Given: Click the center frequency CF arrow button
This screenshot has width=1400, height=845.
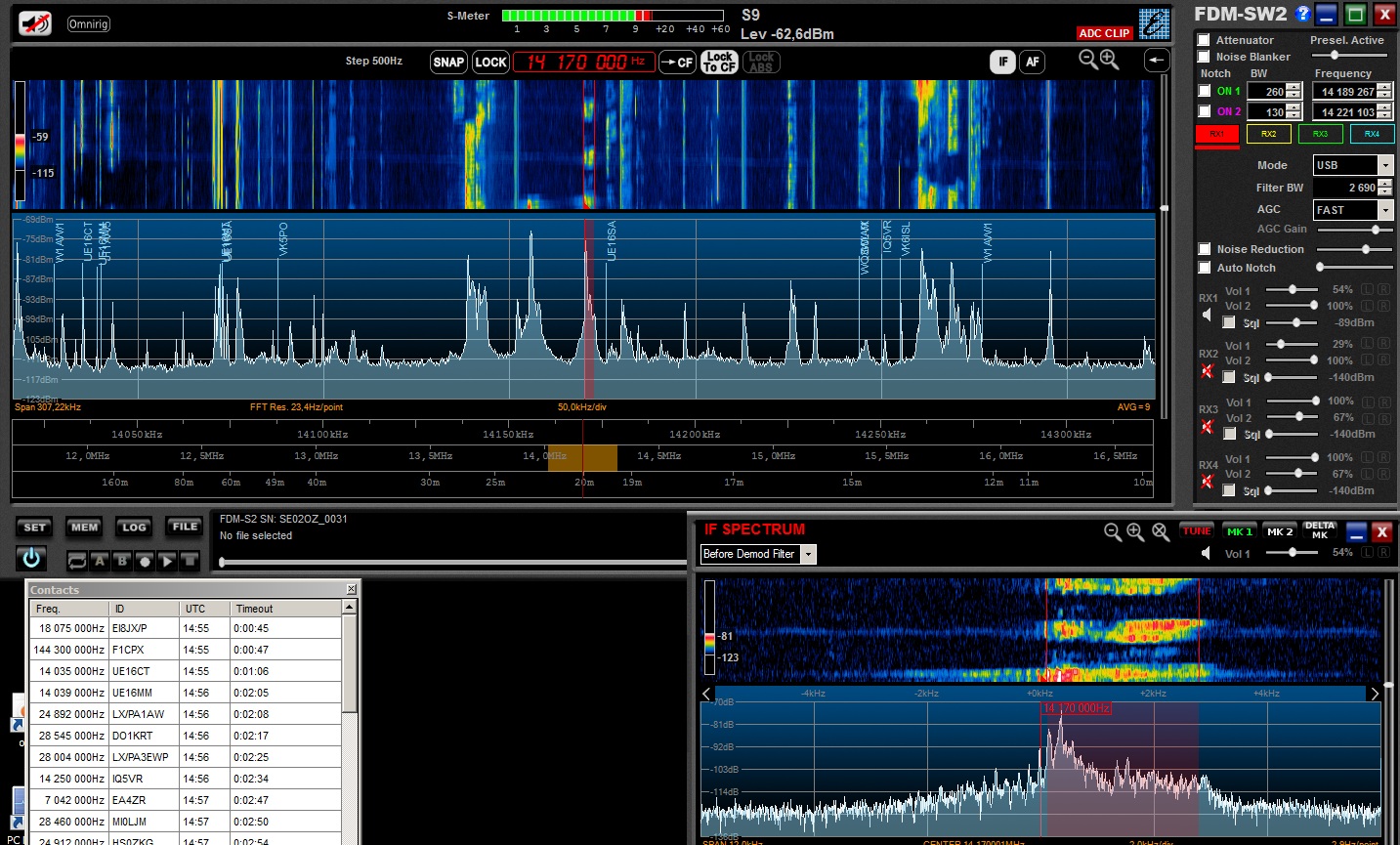Looking at the screenshot, I should (677, 63).
